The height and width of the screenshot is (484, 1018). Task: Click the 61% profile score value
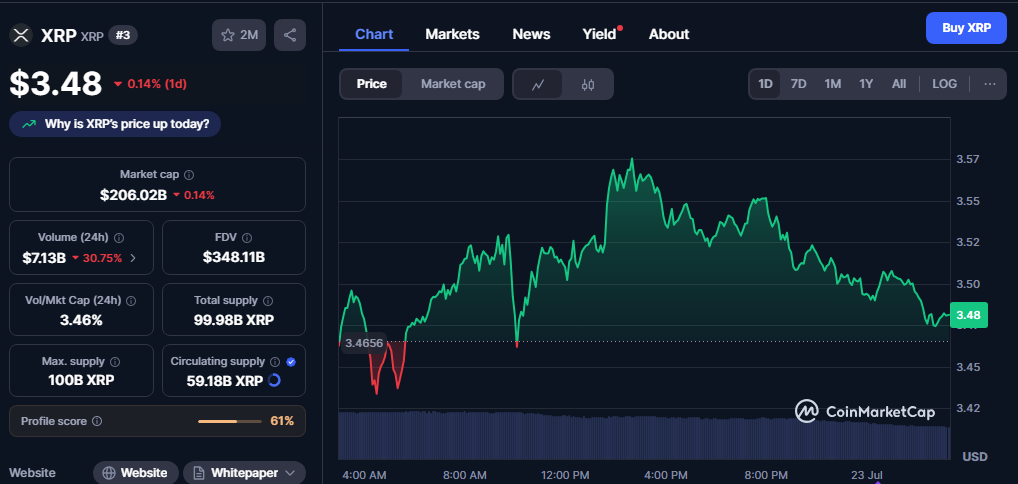click(x=282, y=421)
